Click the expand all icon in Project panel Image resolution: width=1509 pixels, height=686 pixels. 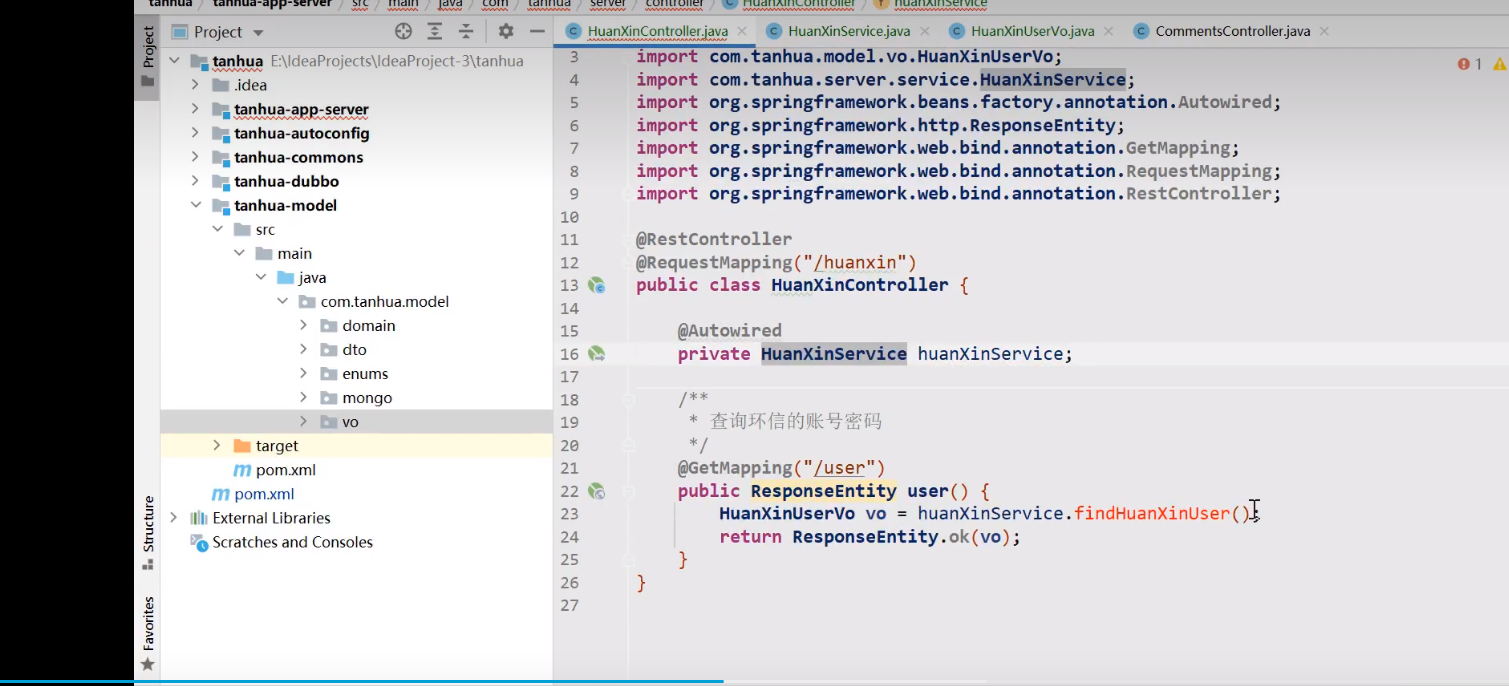tap(435, 32)
